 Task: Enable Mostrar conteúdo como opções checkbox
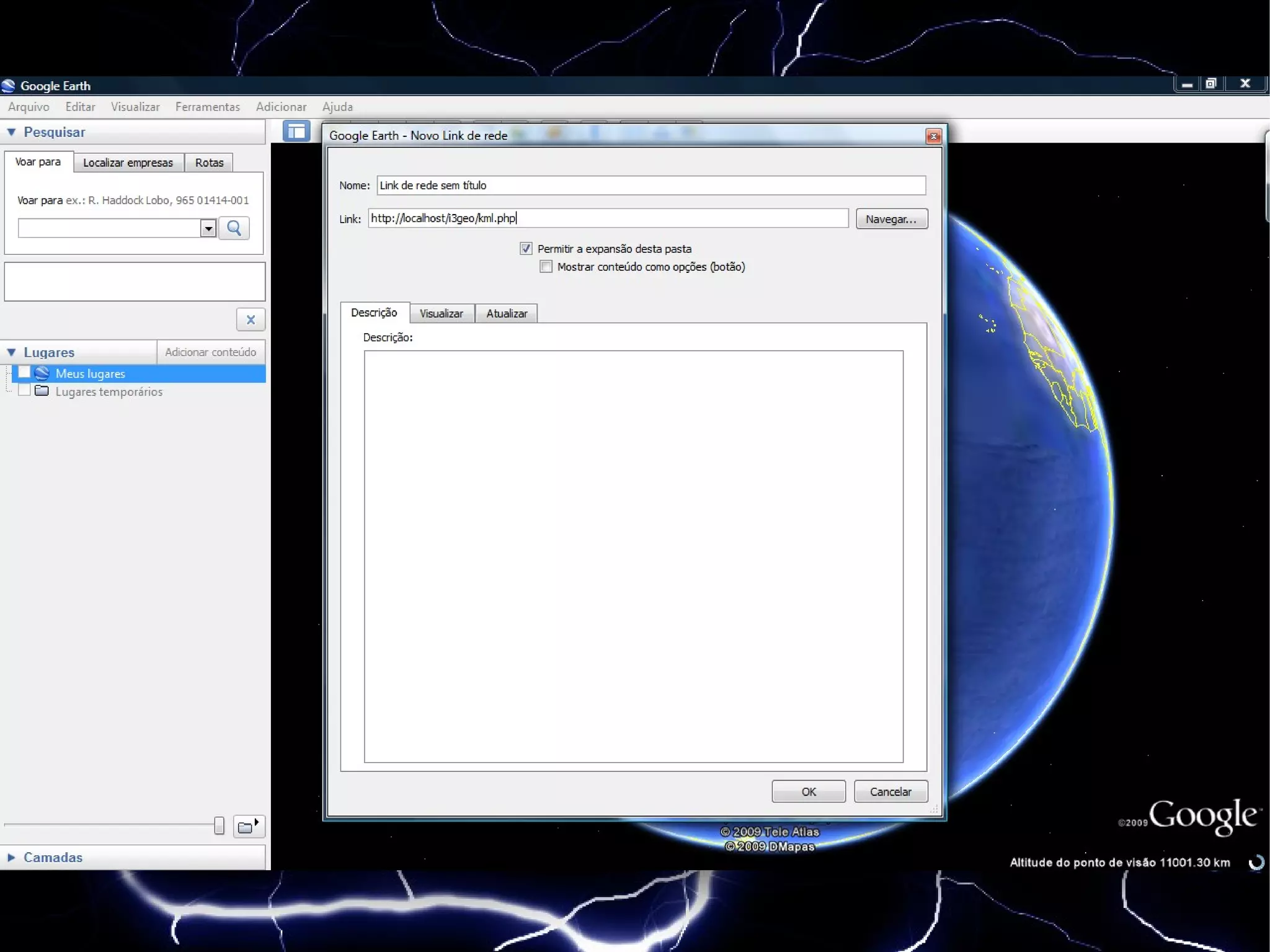coord(546,267)
